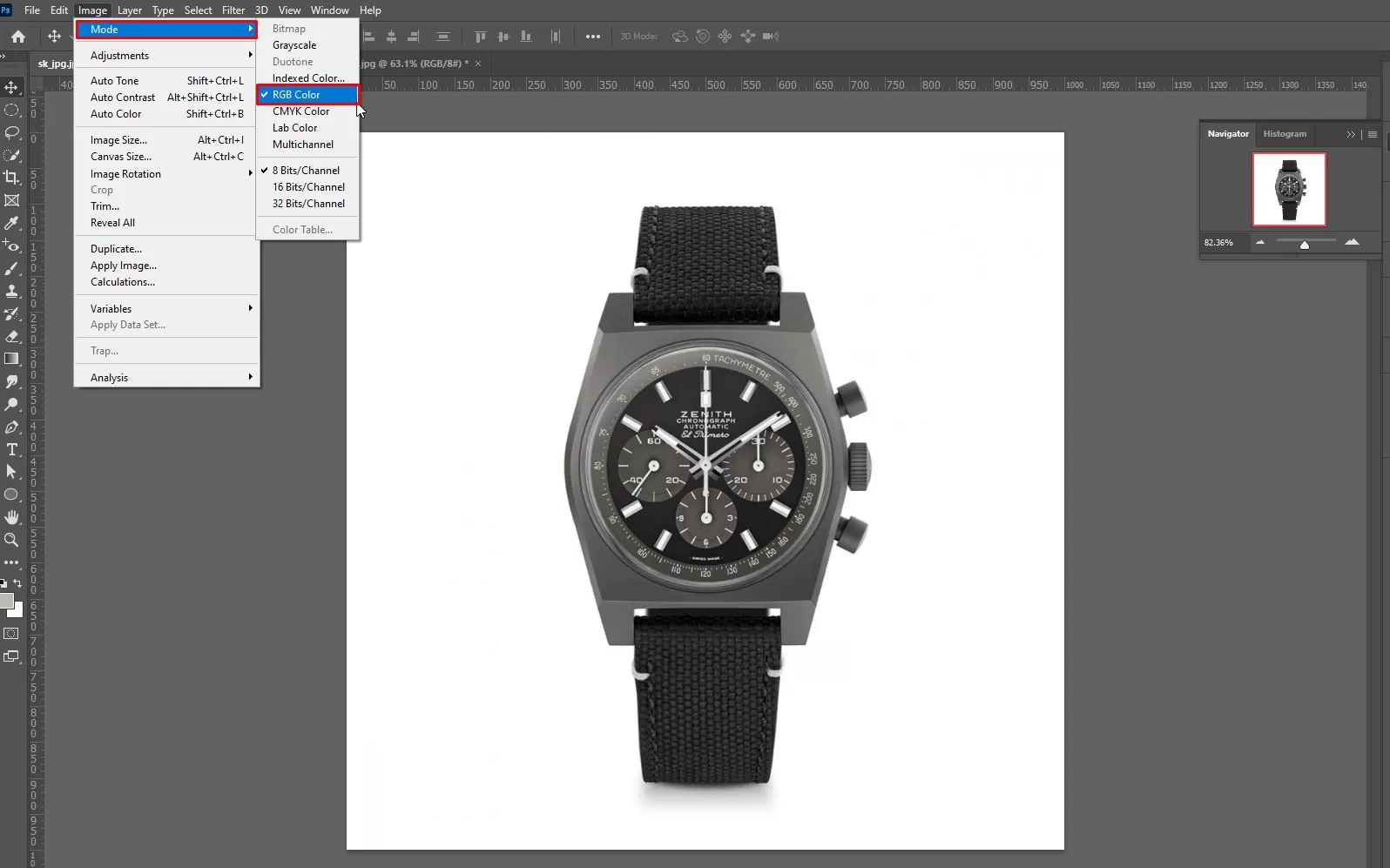Select the Dodge tool
1390x868 pixels.
pyautogui.click(x=11, y=404)
